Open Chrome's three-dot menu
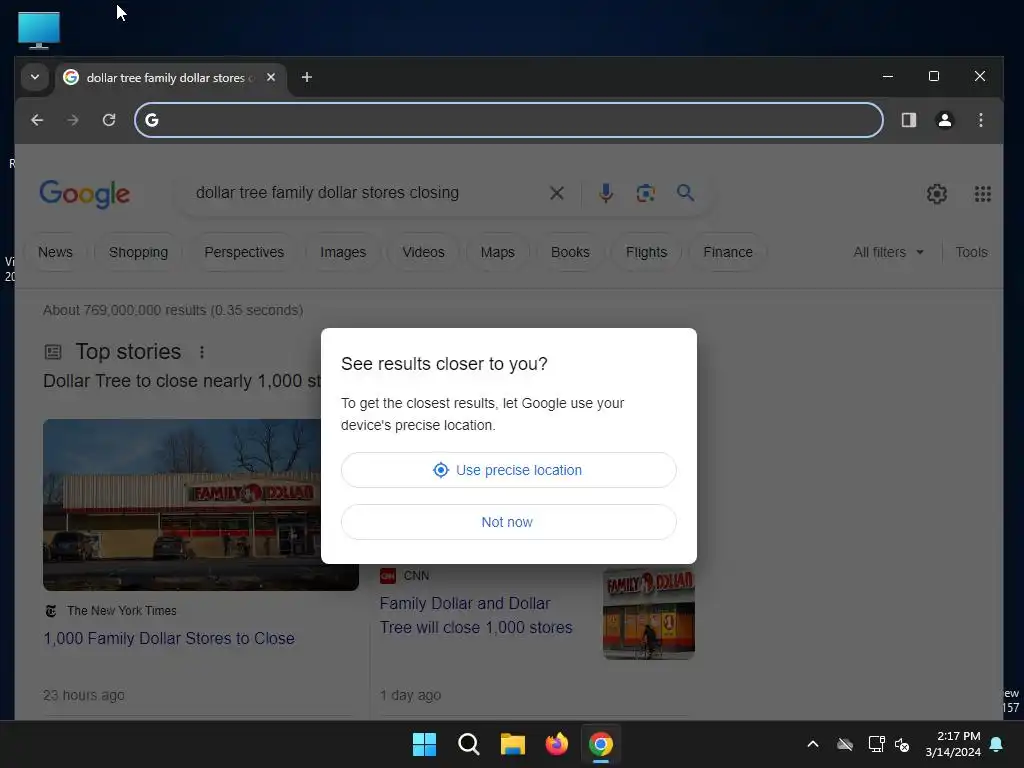Screen dimensions: 1024x768 coord(980,120)
